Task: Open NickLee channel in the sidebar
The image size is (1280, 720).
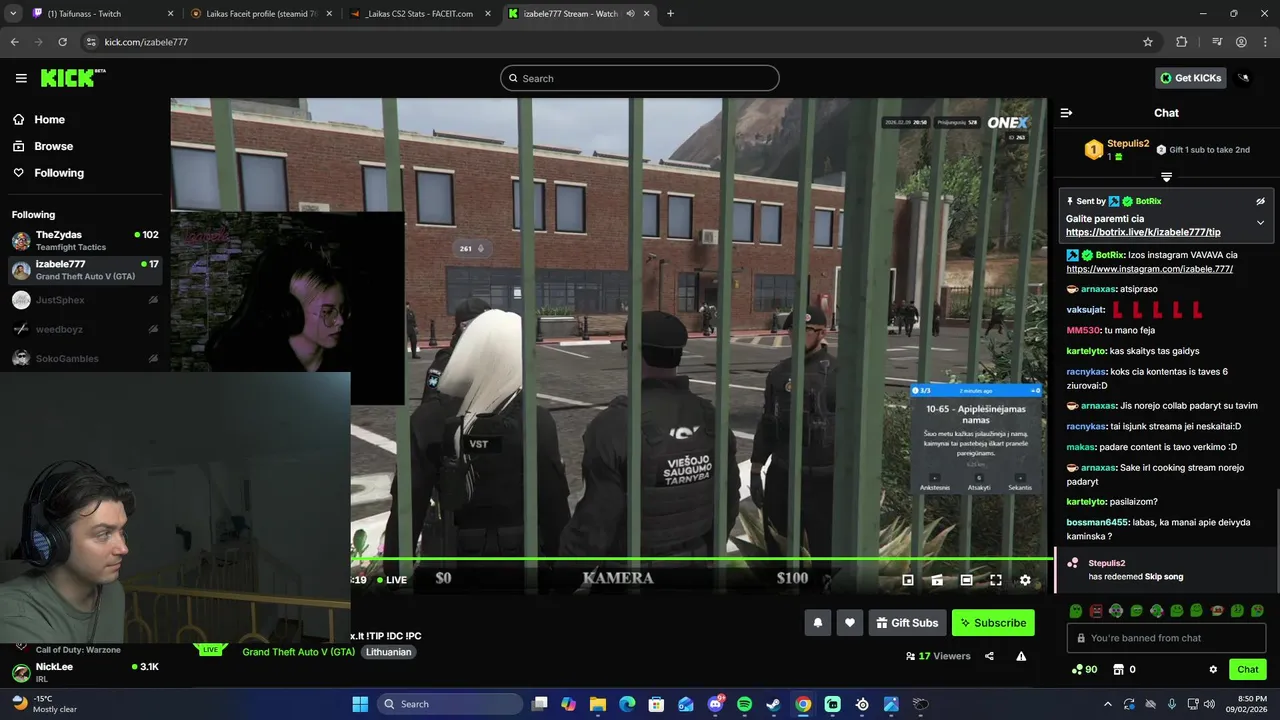Action: tap(85, 672)
